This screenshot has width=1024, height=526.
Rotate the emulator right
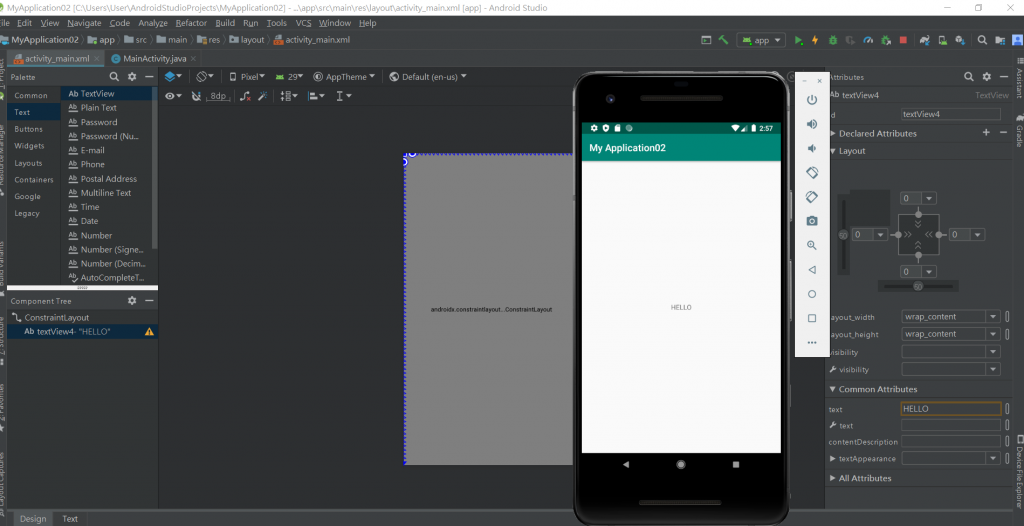coord(812,197)
